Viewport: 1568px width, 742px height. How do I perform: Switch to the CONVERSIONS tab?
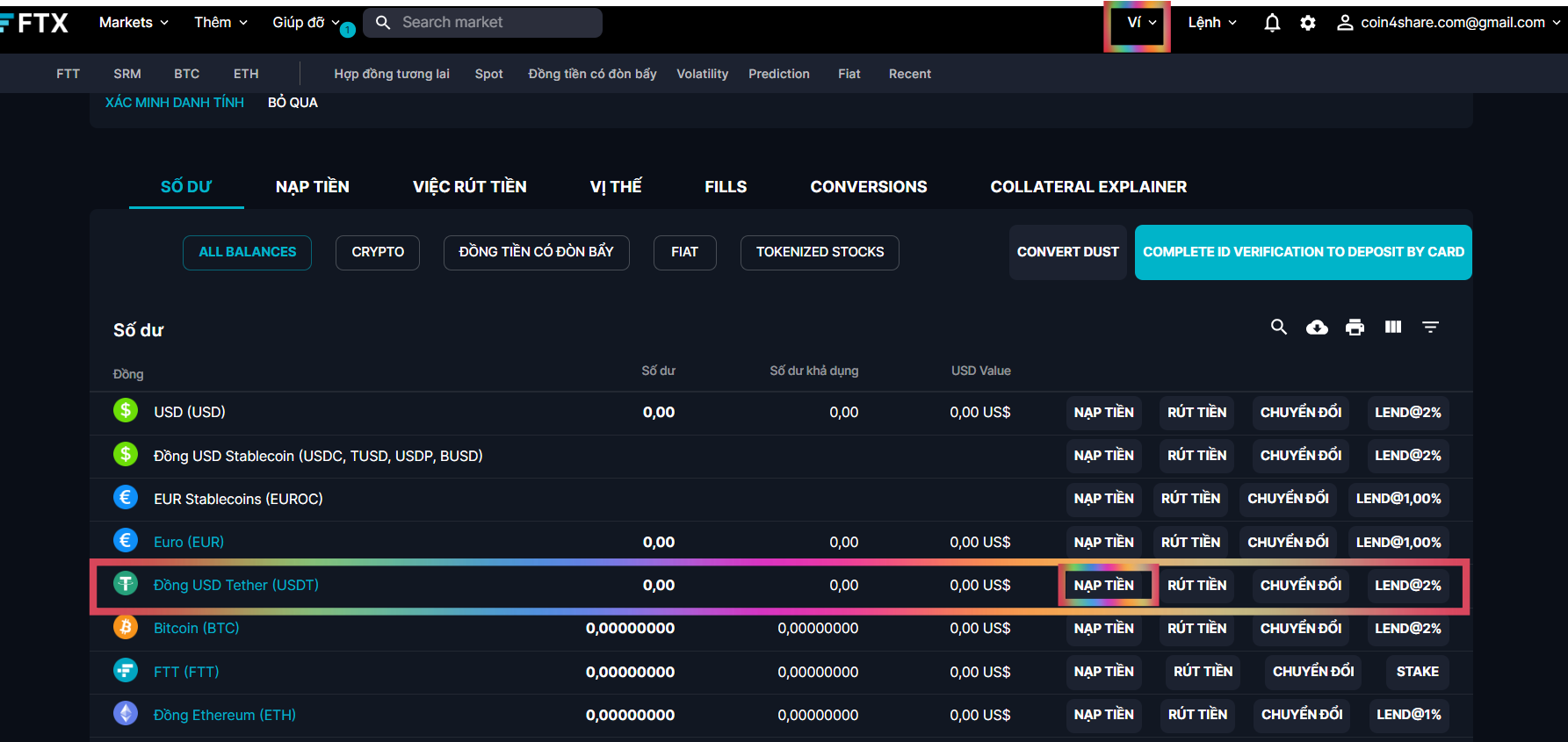pyautogui.click(x=869, y=186)
